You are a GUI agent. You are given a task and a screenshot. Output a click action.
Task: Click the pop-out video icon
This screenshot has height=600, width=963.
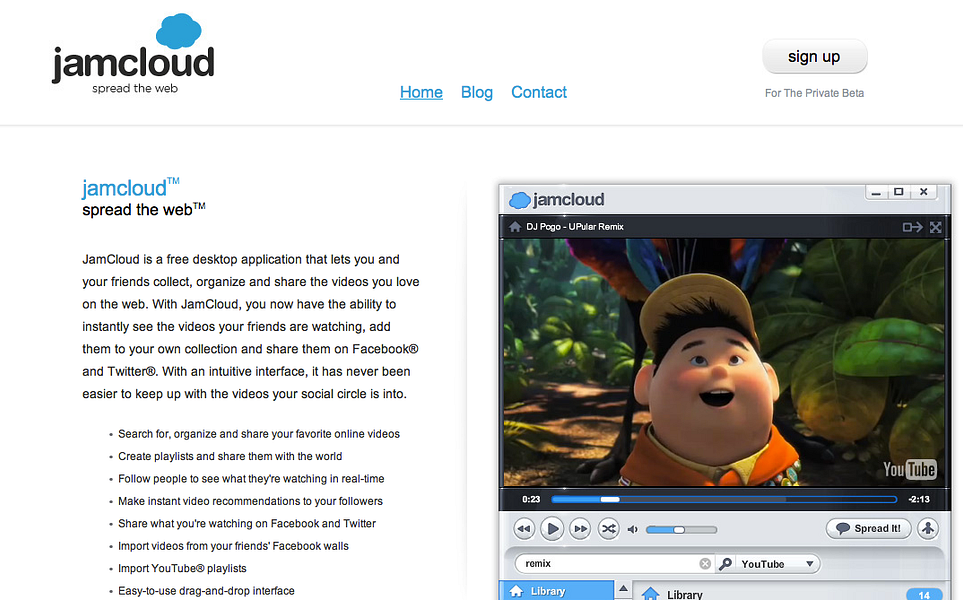(911, 227)
